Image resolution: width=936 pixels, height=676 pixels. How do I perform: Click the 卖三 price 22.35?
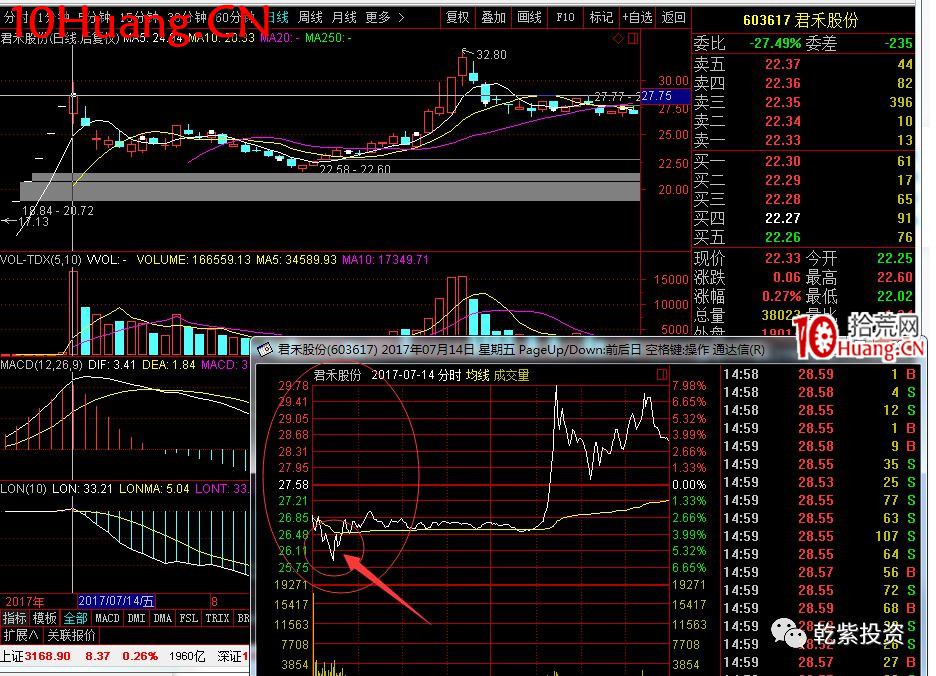point(783,102)
